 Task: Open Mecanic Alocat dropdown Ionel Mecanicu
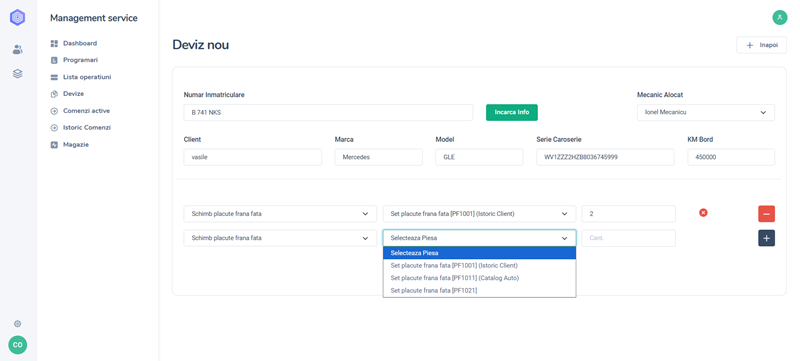[x=706, y=113]
